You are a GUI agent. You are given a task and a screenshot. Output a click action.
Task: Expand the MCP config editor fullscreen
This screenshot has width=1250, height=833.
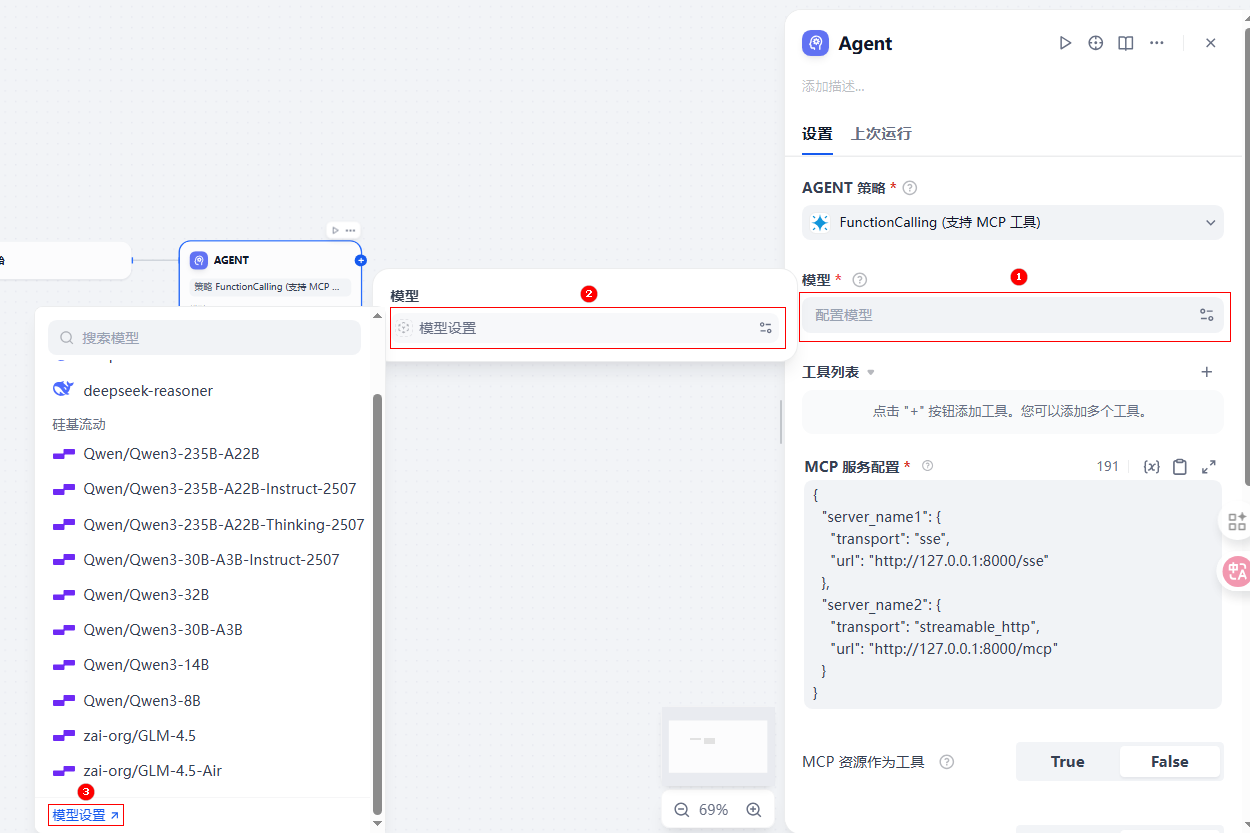click(x=1208, y=467)
